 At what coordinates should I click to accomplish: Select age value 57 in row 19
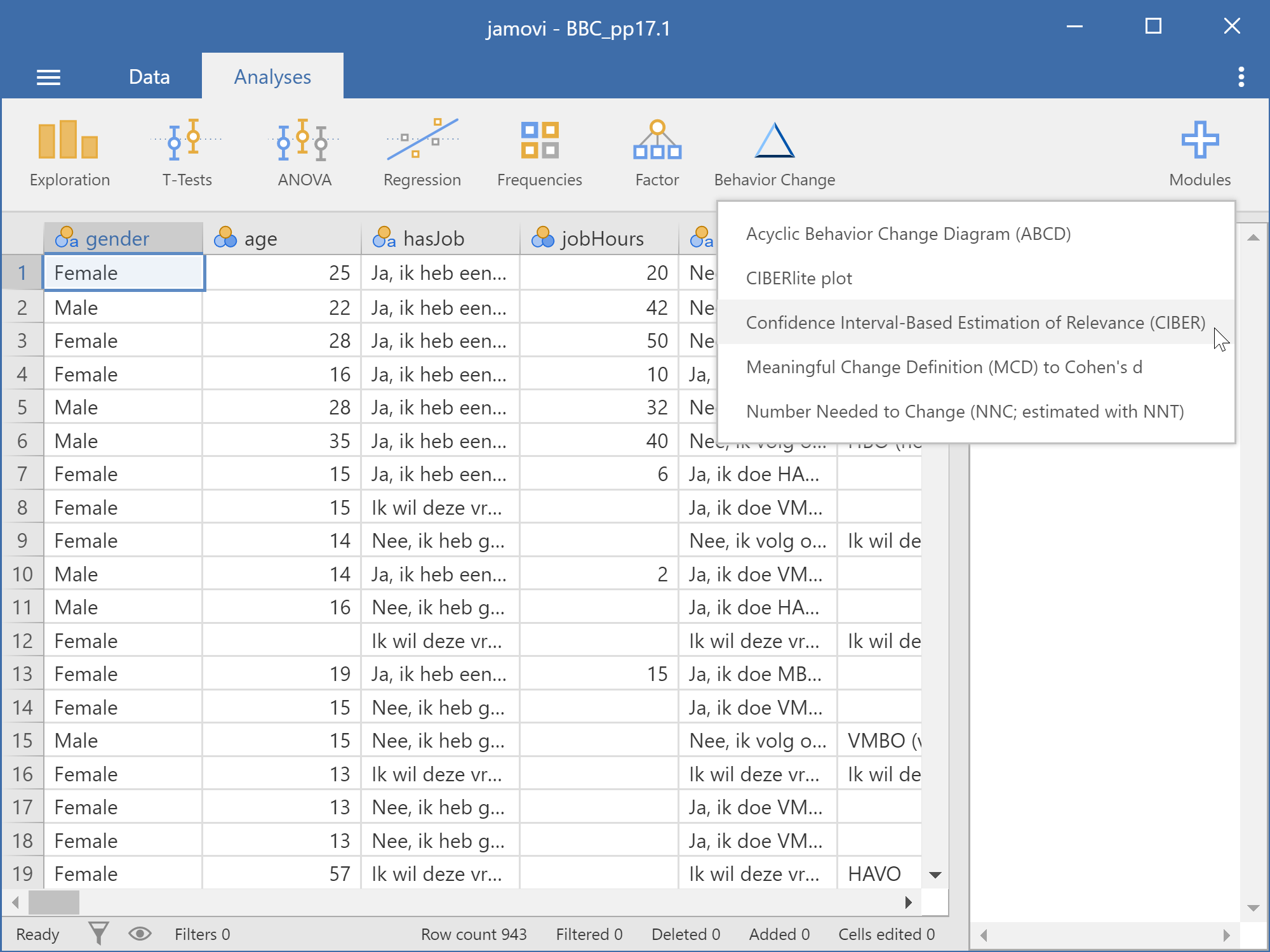click(x=282, y=874)
